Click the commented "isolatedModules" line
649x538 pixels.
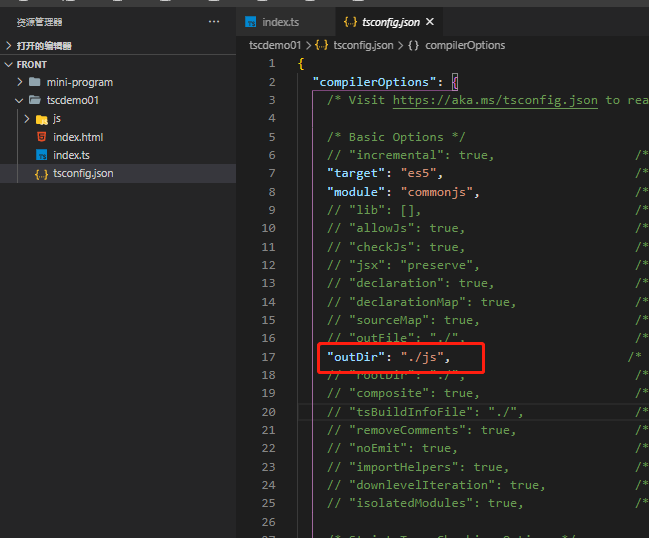point(425,503)
